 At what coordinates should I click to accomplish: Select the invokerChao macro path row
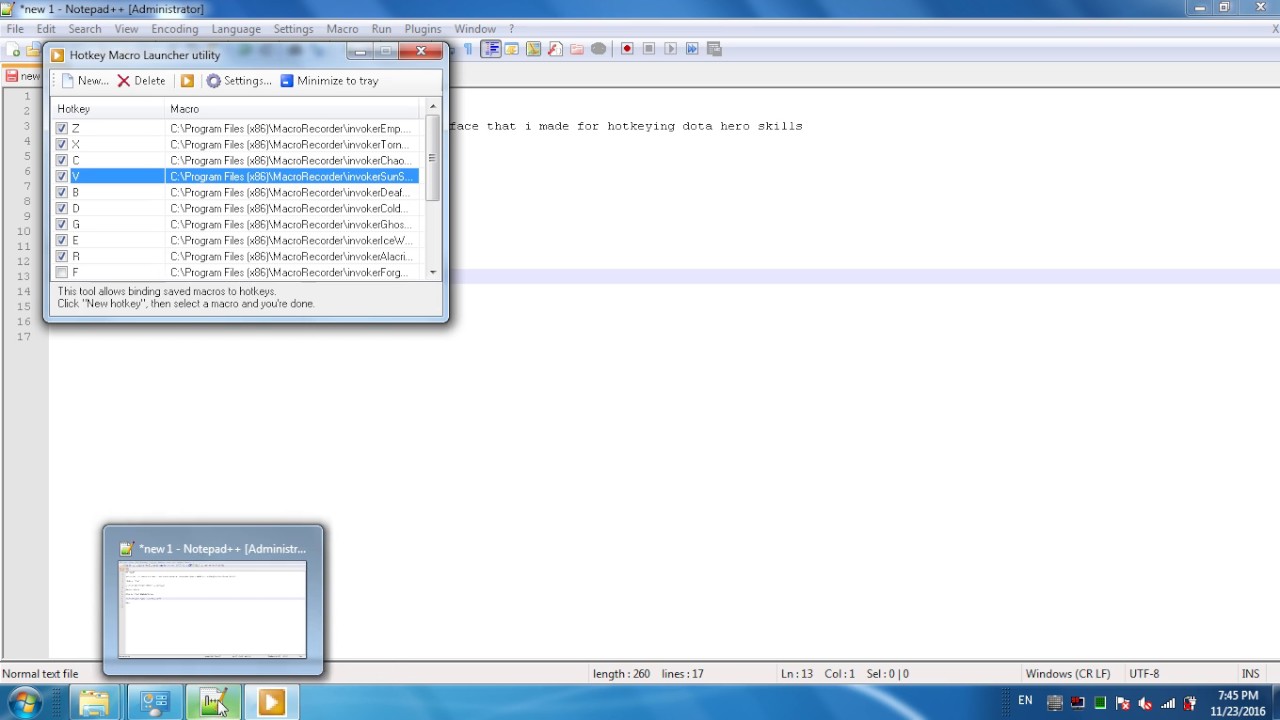tap(290, 161)
